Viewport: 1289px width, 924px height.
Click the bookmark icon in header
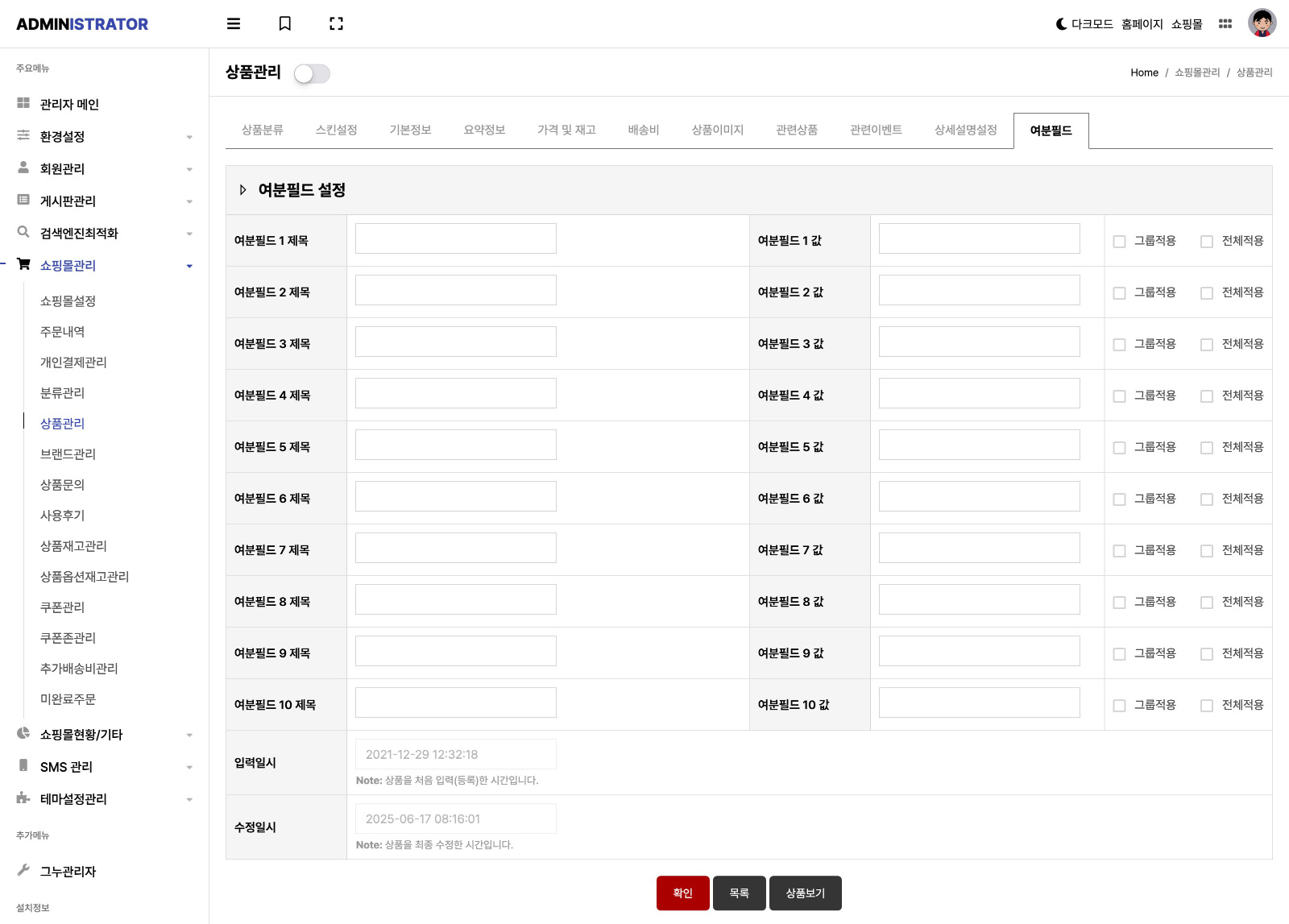(x=285, y=24)
